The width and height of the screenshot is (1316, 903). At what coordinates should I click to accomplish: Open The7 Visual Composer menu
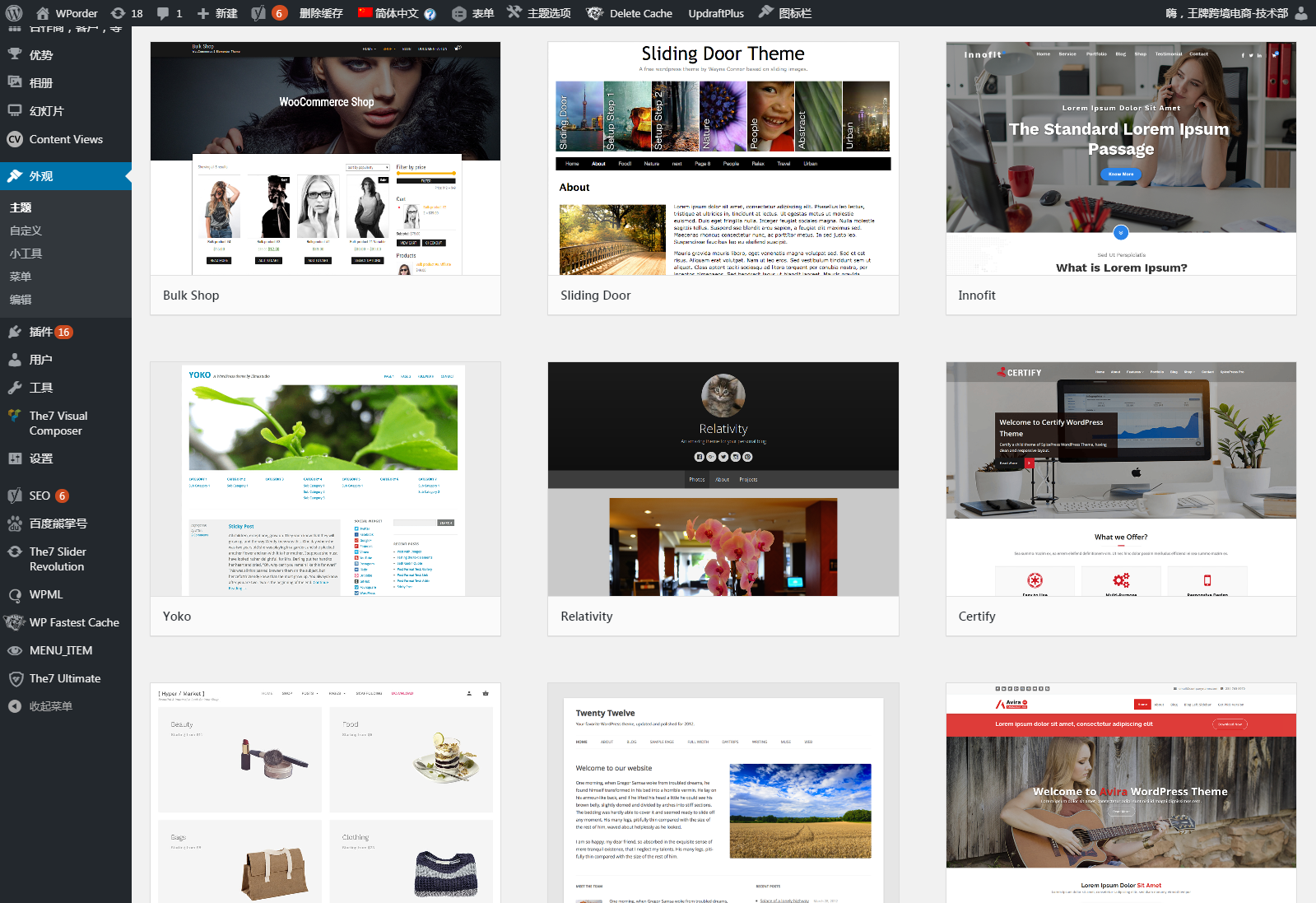(58, 423)
